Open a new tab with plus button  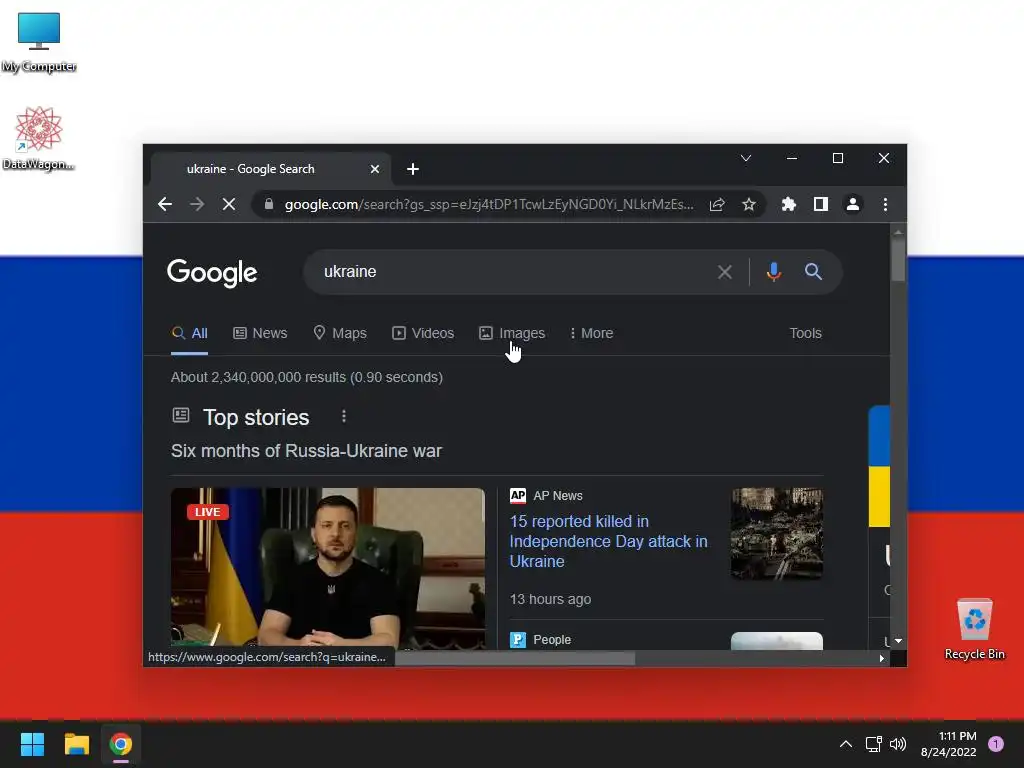tap(413, 169)
